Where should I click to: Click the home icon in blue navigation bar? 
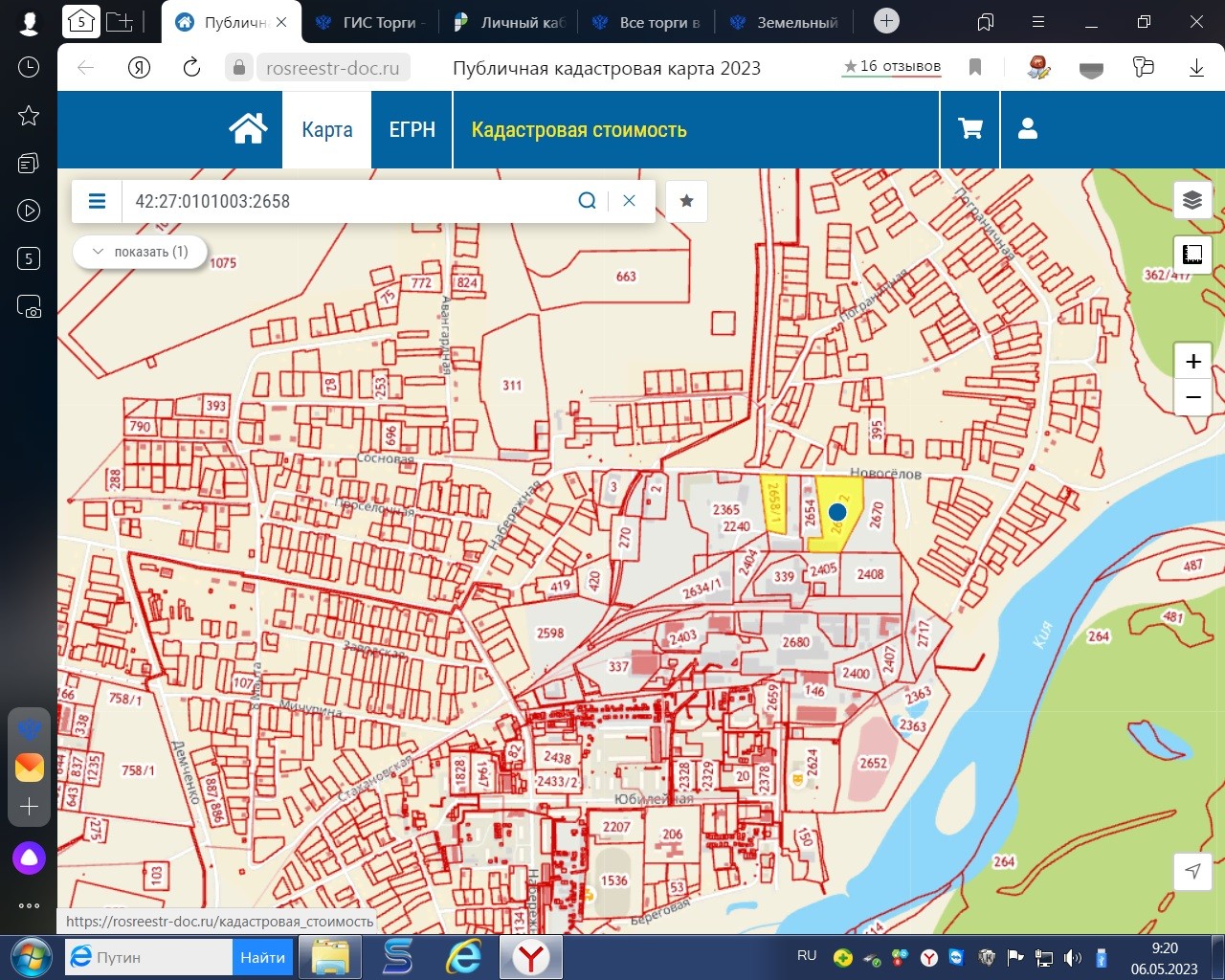tap(248, 129)
